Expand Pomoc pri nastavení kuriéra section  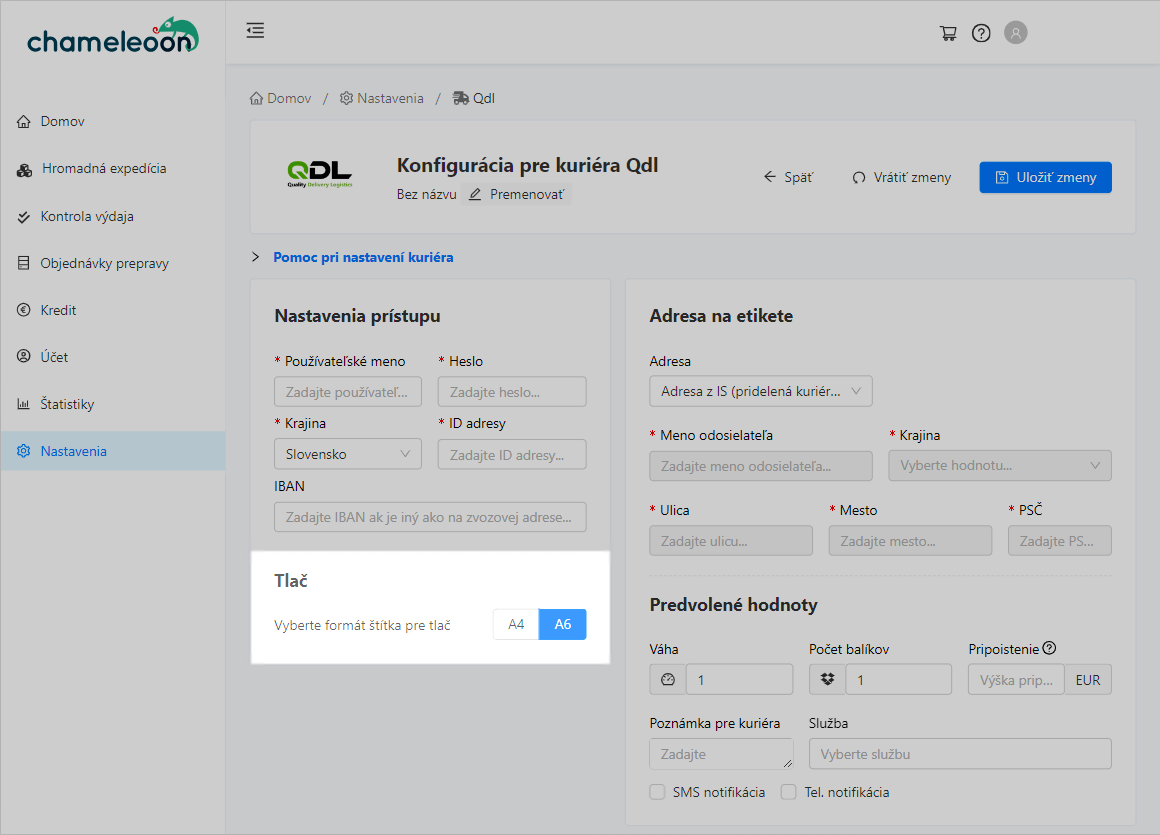(x=362, y=257)
